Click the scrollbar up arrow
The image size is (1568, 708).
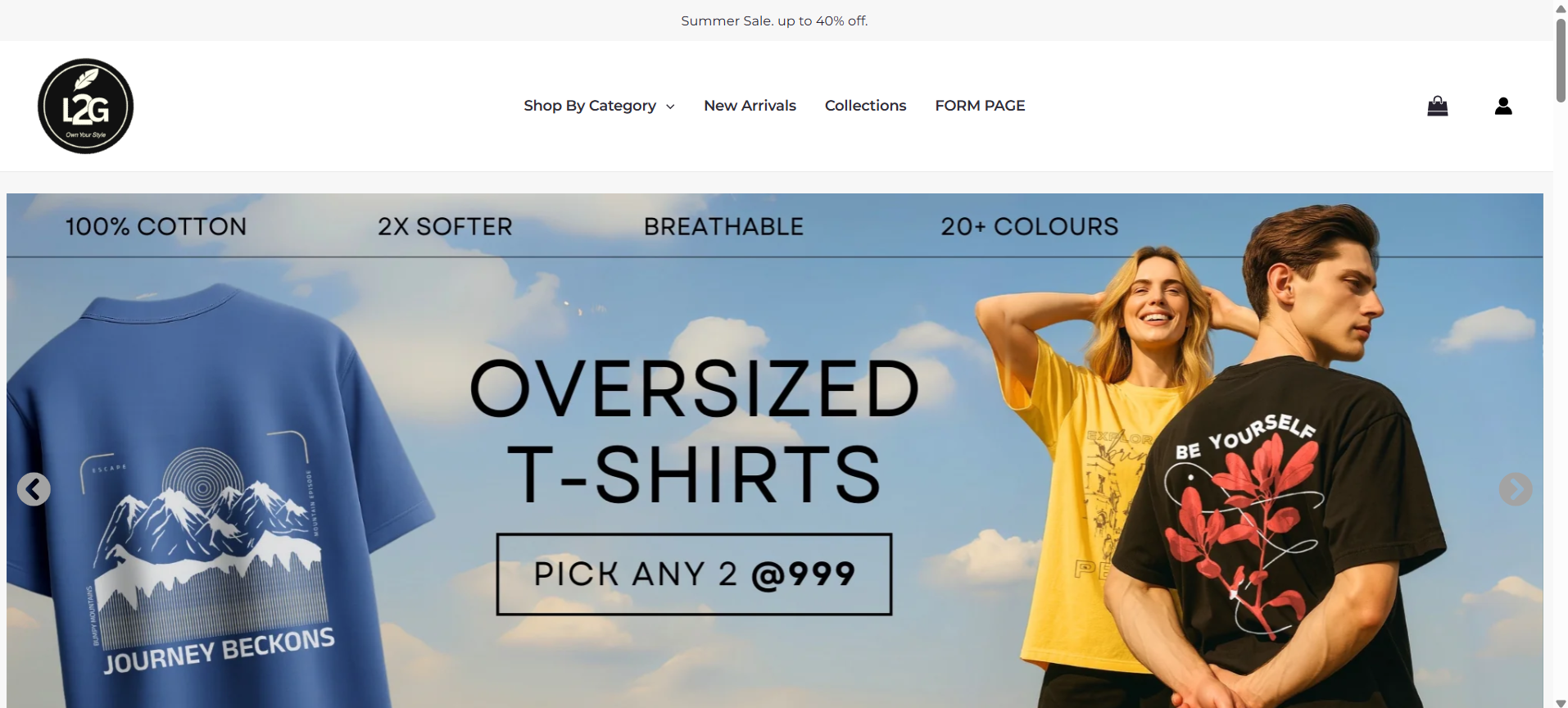coord(1561,8)
